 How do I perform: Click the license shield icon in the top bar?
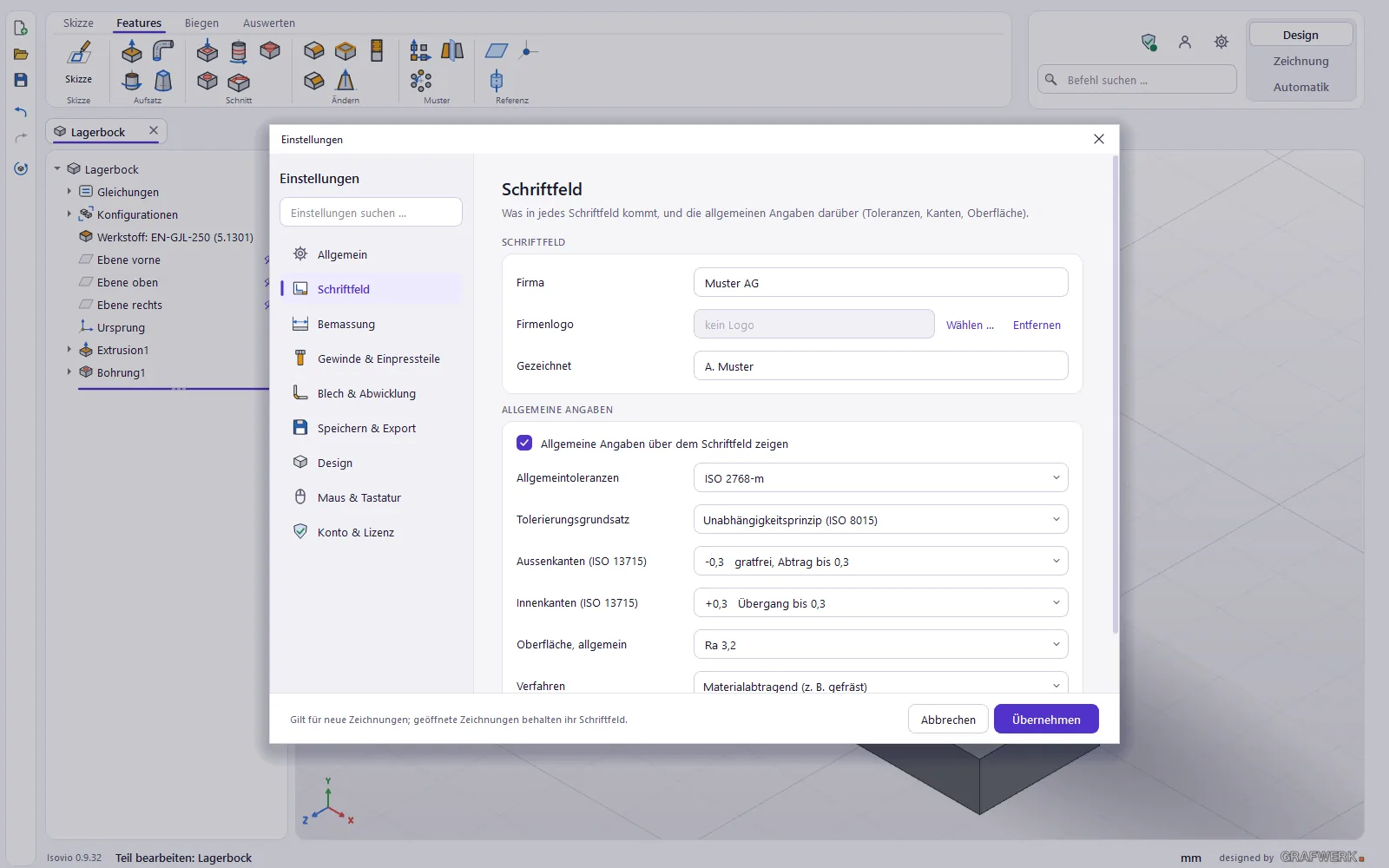(1149, 42)
